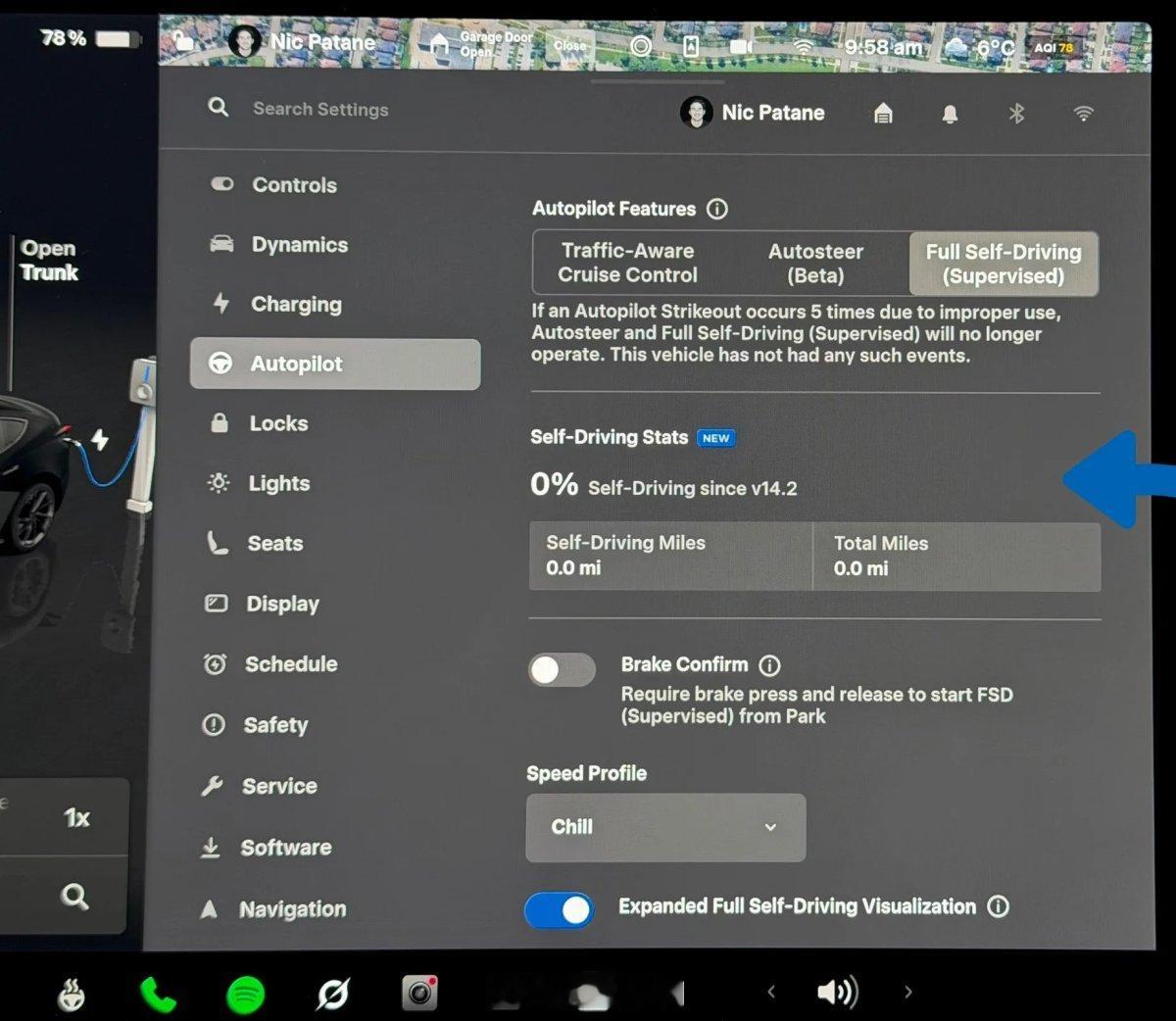Tap the Garage Door Open HomeLink icon
Screen dimensions: 1176x1021
[440, 43]
